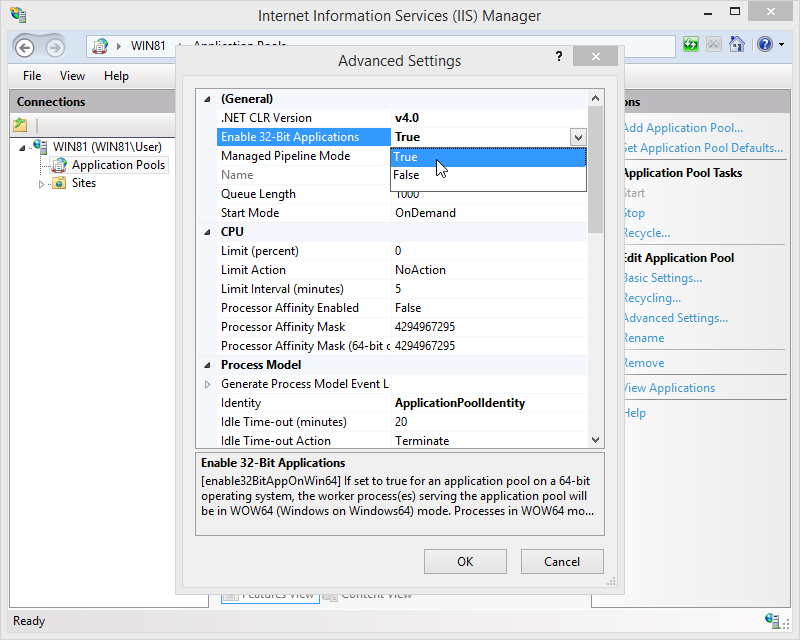Select the Processor Affinity Enabled row

402,308
